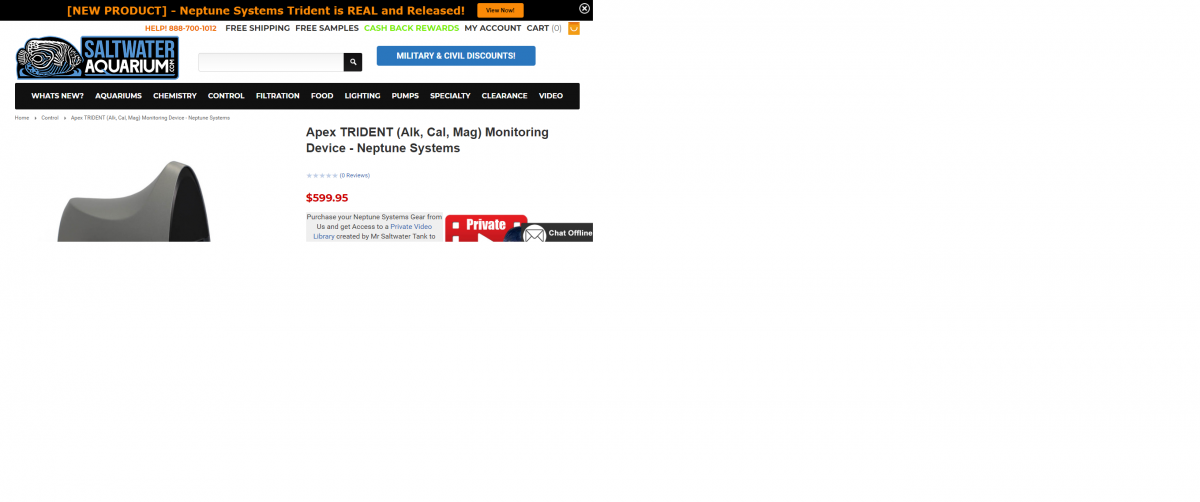Open the SPECIALTY menu

click(x=450, y=96)
